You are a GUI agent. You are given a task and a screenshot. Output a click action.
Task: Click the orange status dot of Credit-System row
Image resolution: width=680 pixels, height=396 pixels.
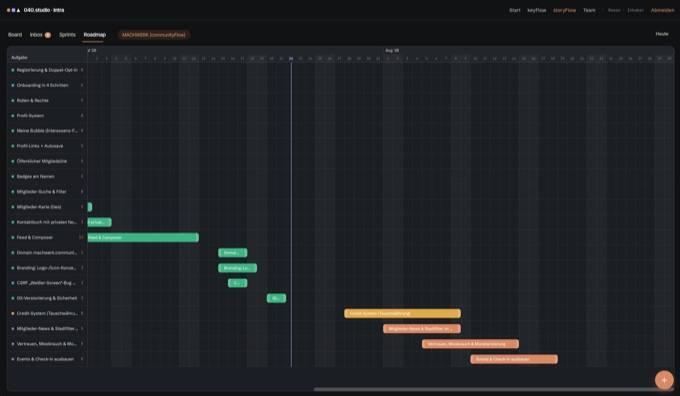click(13, 313)
